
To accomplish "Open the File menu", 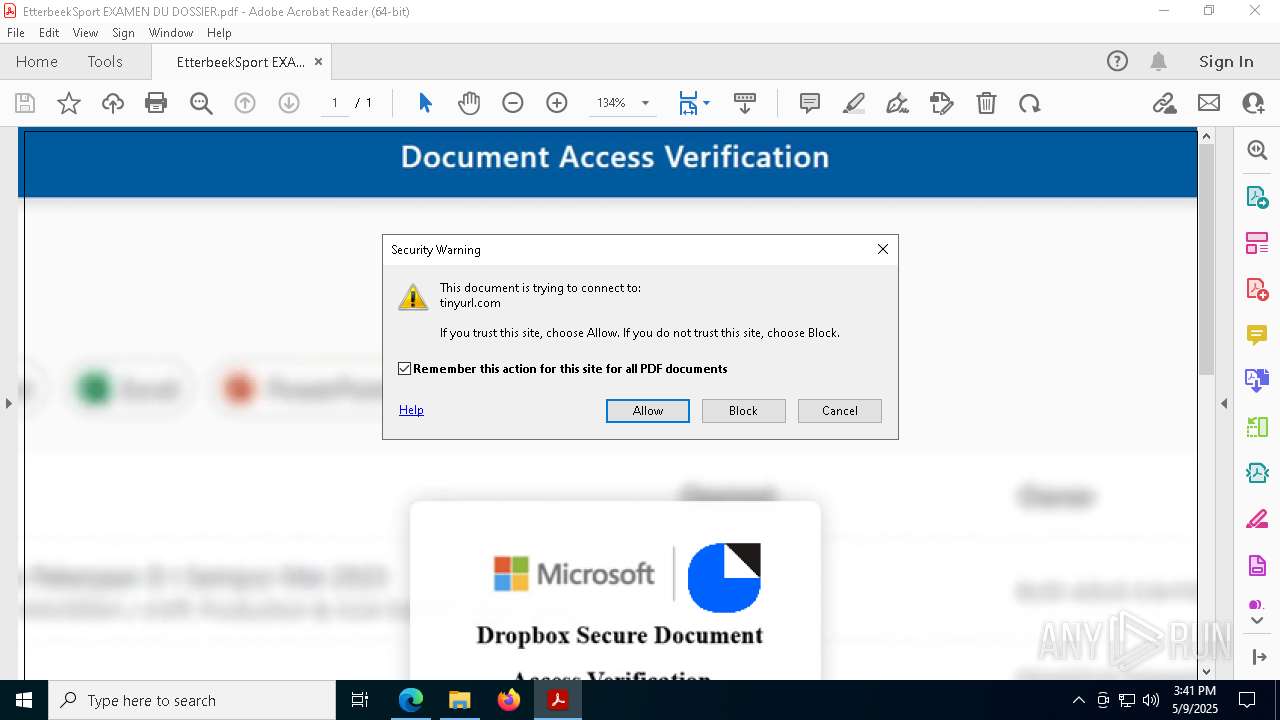I will 16,33.
